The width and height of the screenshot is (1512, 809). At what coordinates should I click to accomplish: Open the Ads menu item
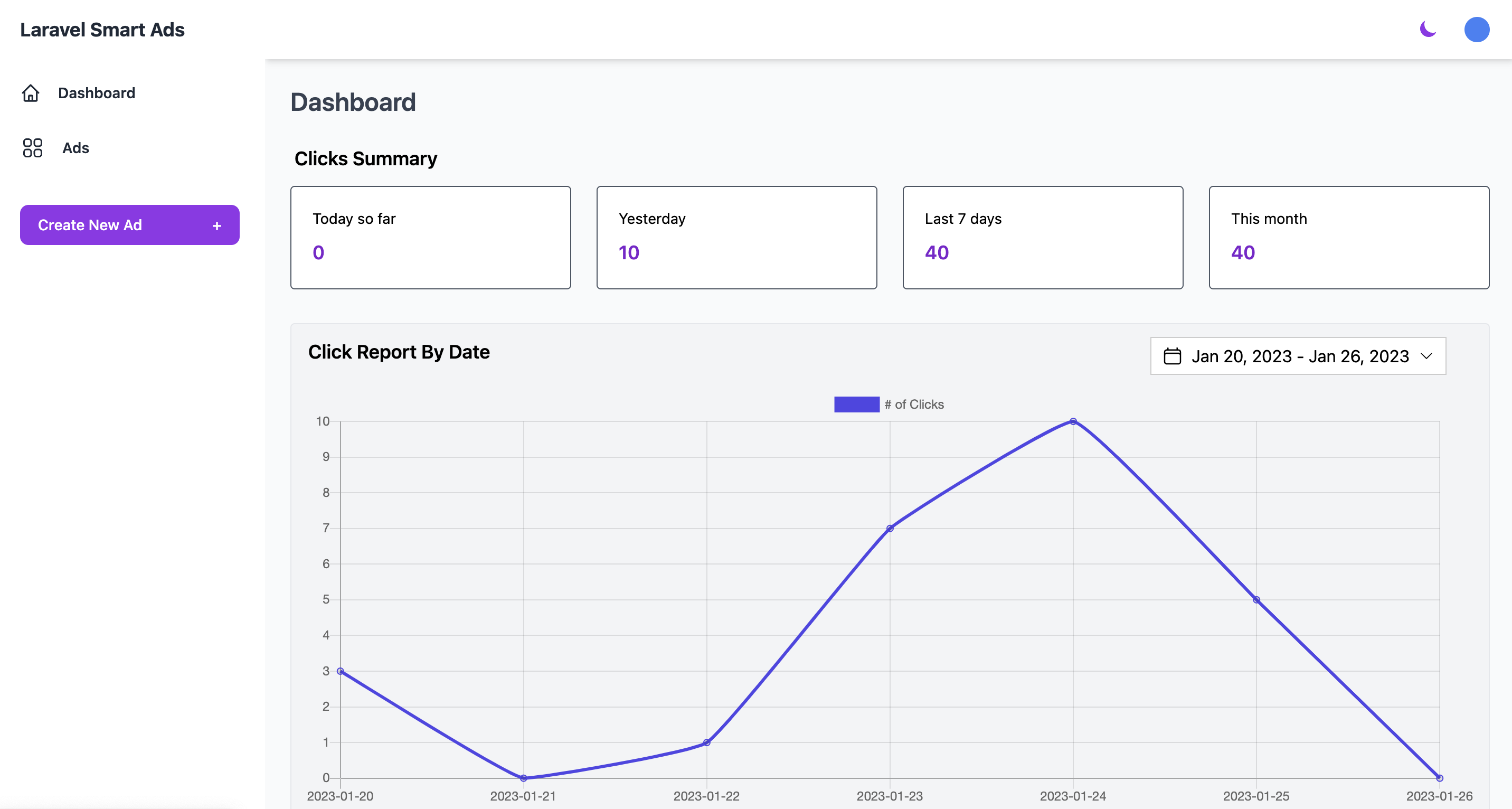[x=75, y=148]
